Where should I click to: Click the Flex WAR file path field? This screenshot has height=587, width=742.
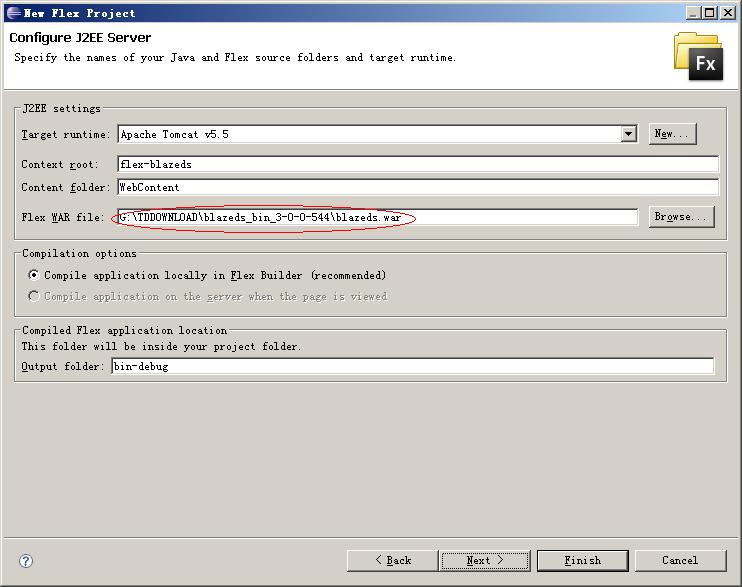(377, 217)
